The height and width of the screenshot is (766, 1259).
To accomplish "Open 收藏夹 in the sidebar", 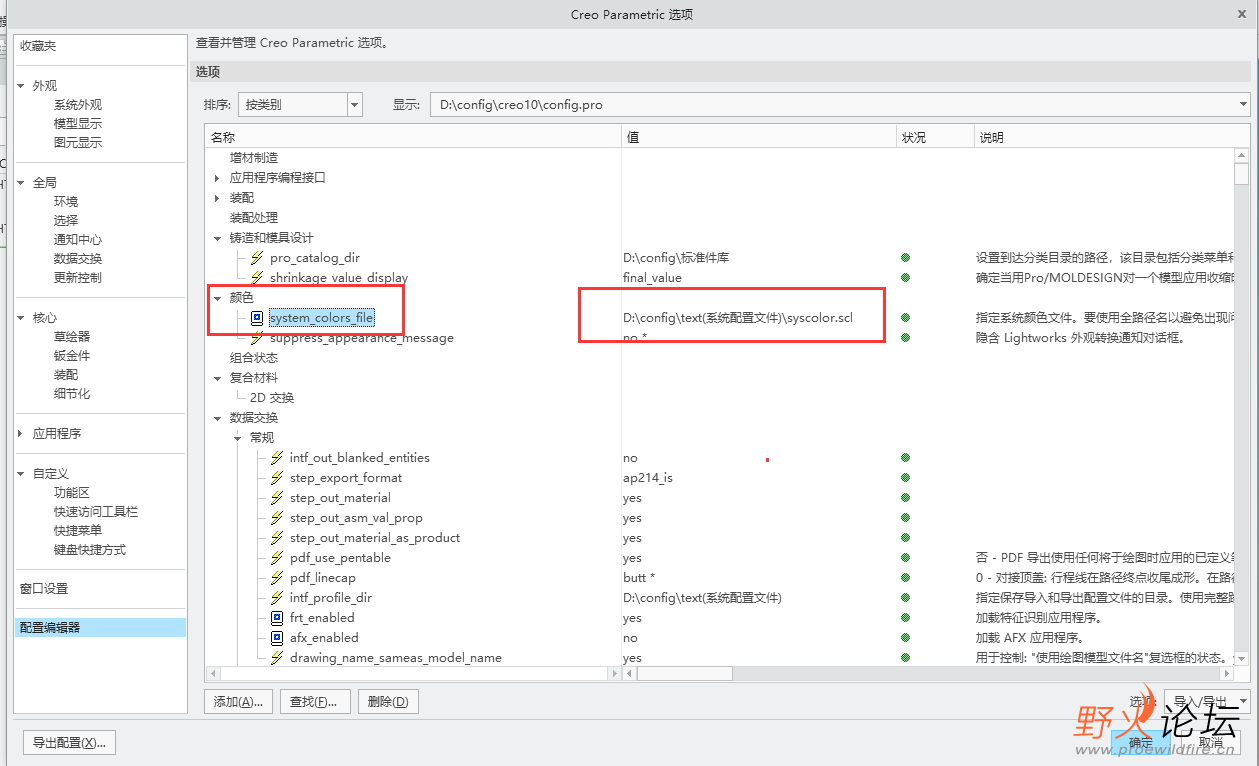I will [x=38, y=46].
